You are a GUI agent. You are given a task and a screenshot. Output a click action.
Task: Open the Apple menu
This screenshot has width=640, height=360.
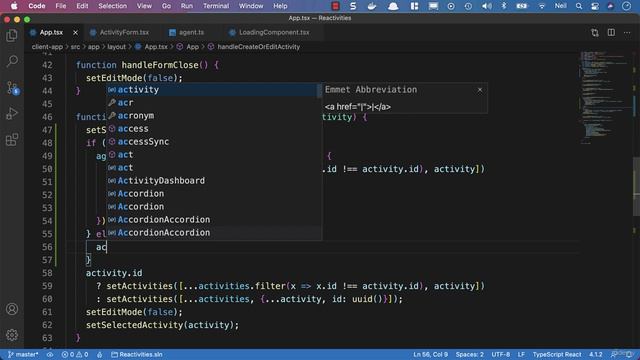coord(14,6)
